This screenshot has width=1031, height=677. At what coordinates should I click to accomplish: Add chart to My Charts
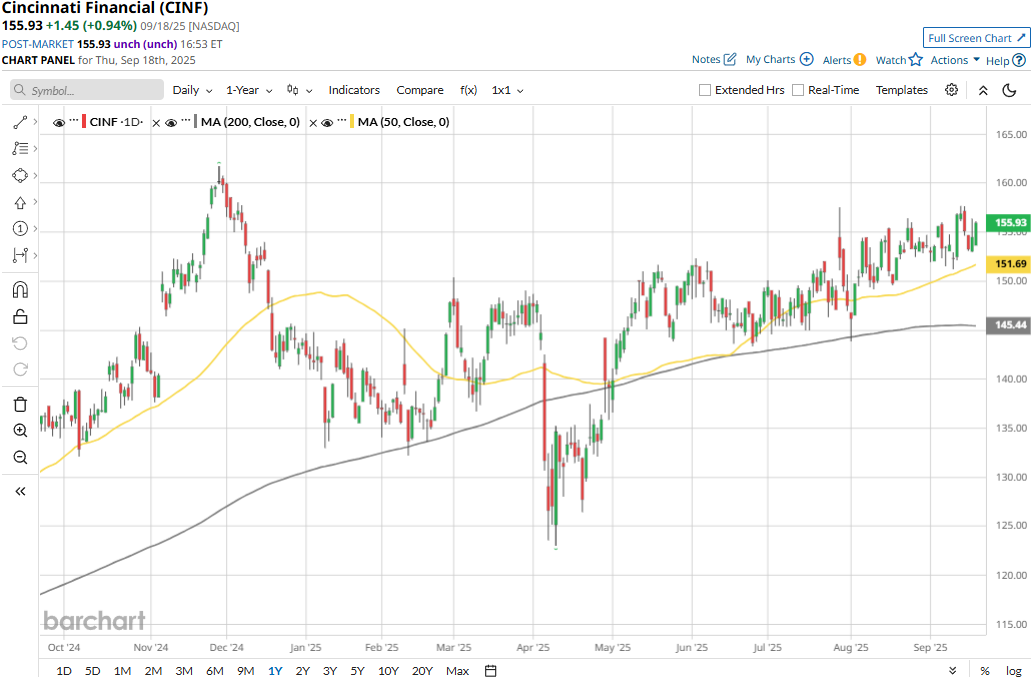[x=779, y=59]
